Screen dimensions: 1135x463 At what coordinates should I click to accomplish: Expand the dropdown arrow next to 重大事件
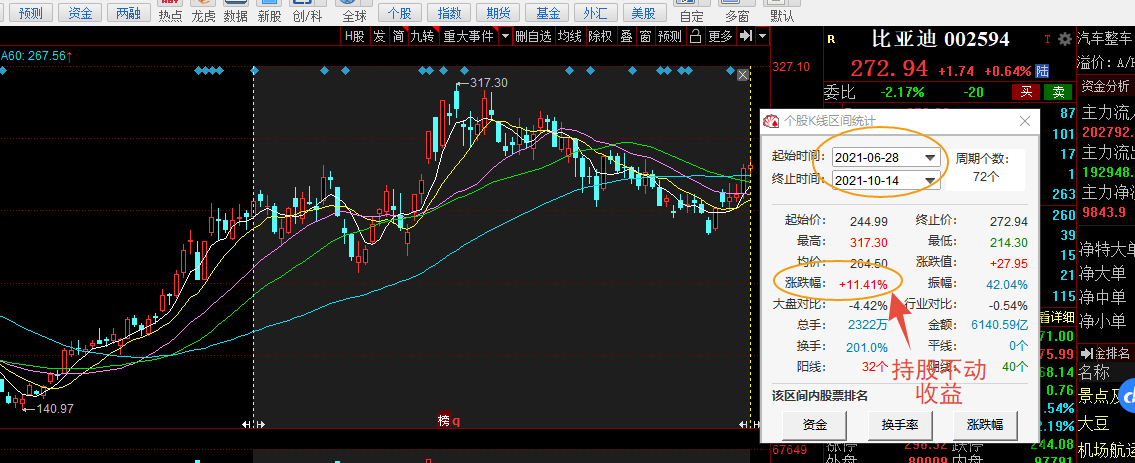505,36
